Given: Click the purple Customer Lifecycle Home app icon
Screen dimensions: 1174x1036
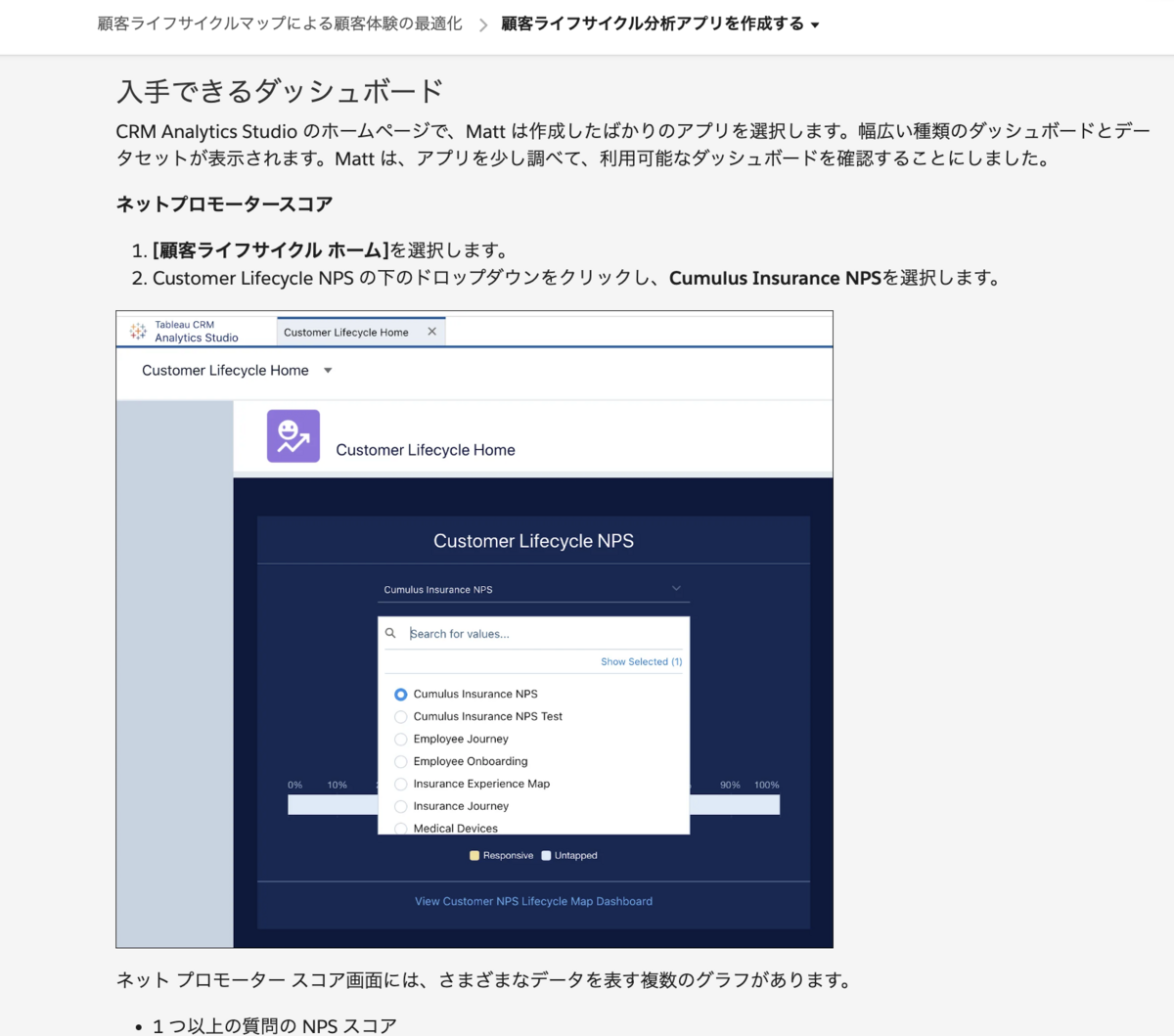Looking at the screenshot, I should 293,435.
